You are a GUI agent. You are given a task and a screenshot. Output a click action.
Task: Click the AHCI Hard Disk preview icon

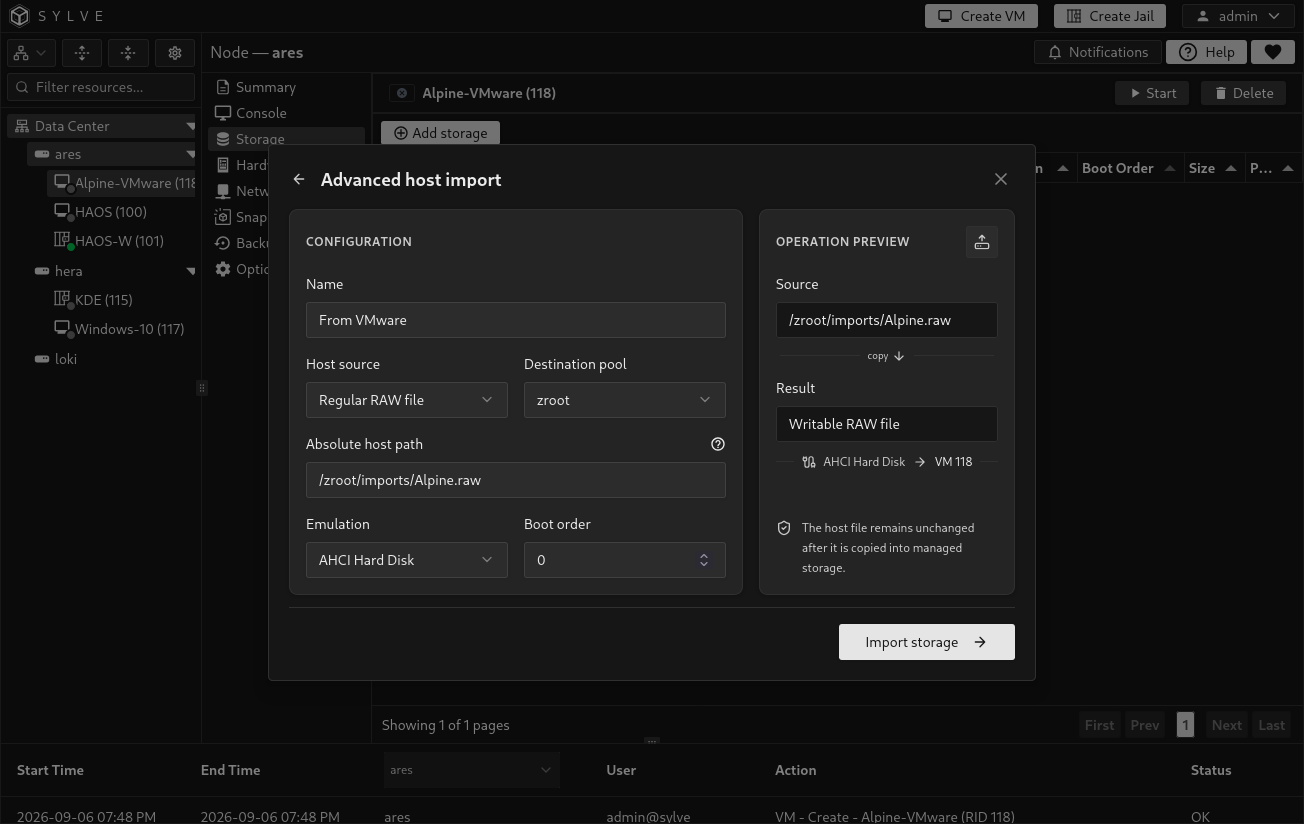point(809,462)
